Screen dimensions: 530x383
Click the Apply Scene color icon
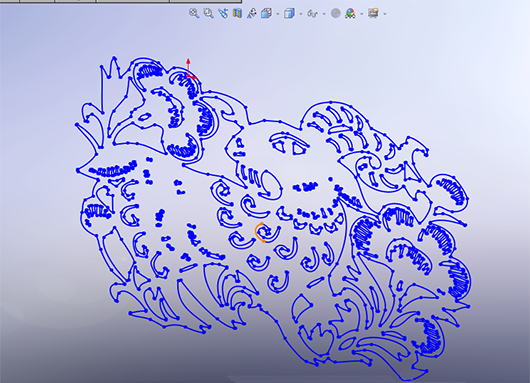click(350, 13)
